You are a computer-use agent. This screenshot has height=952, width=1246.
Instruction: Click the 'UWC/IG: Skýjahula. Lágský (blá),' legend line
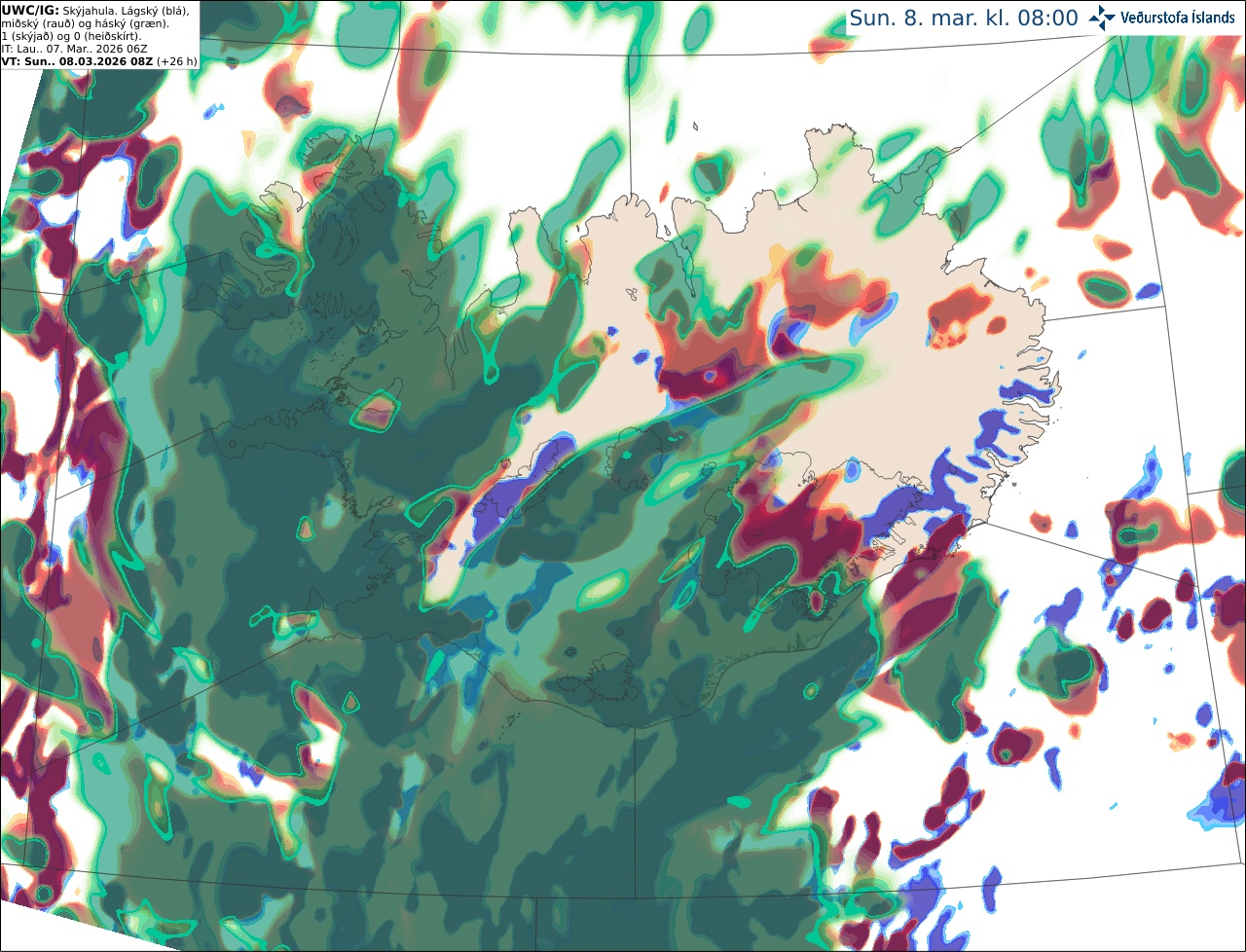click(95, 10)
